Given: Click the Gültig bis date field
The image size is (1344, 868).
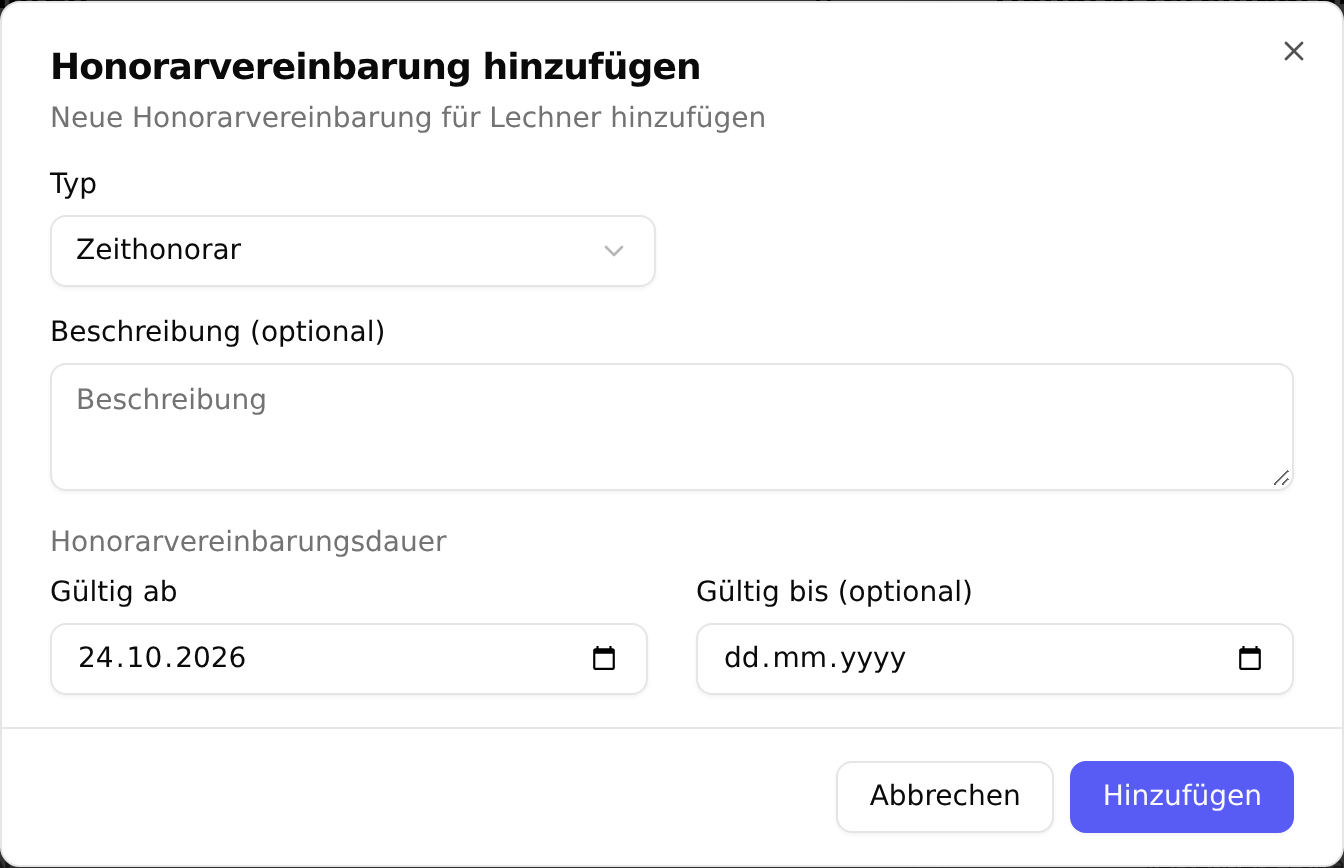Looking at the screenshot, I should point(995,659).
